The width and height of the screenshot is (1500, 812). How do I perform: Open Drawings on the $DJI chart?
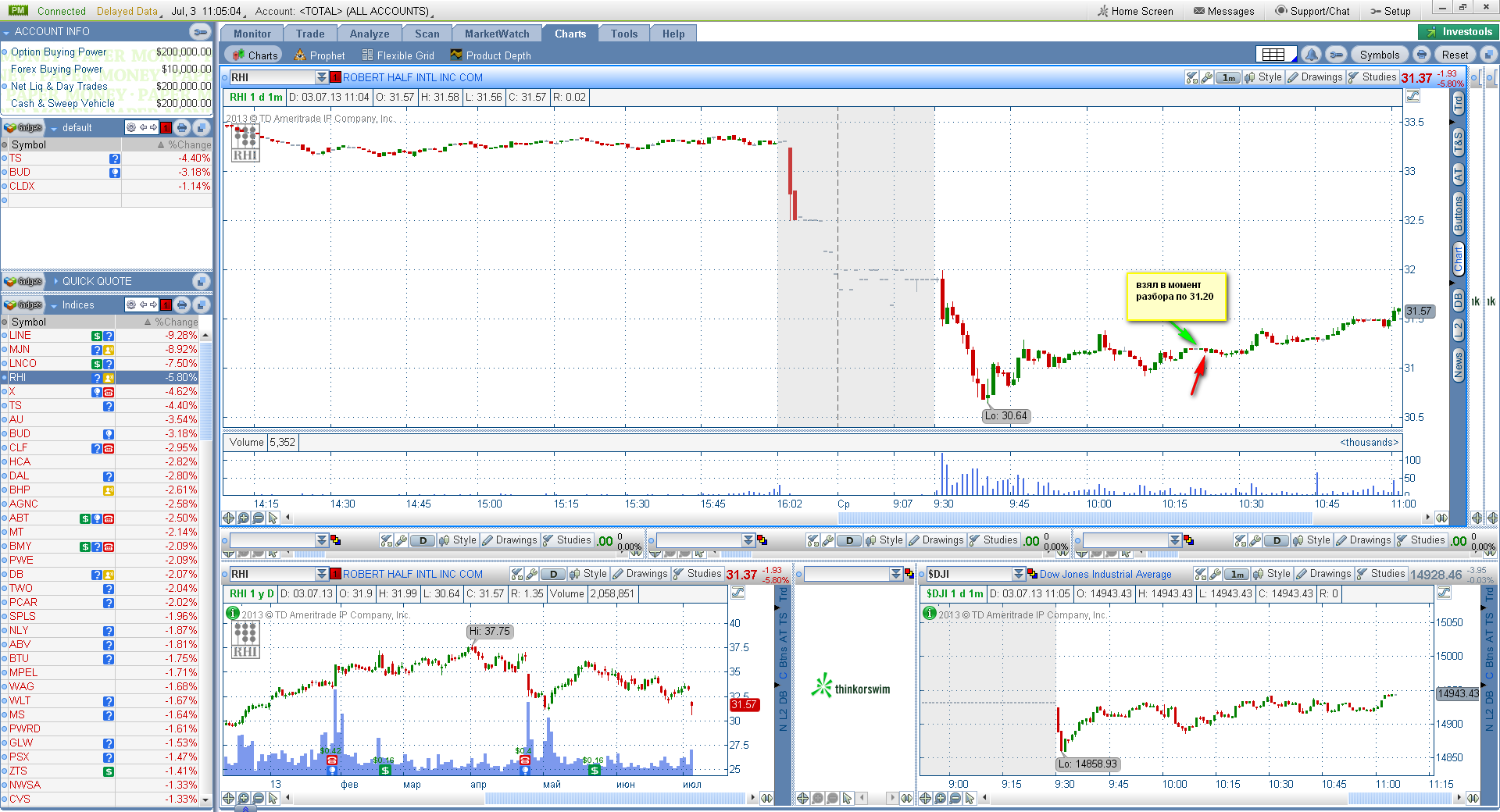pos(1324,574)
